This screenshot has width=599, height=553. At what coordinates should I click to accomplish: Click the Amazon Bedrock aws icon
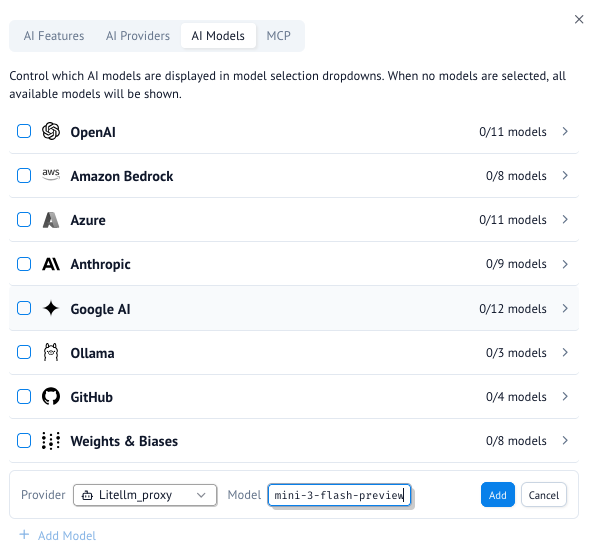pyautogui.click(x=51, y=175)
